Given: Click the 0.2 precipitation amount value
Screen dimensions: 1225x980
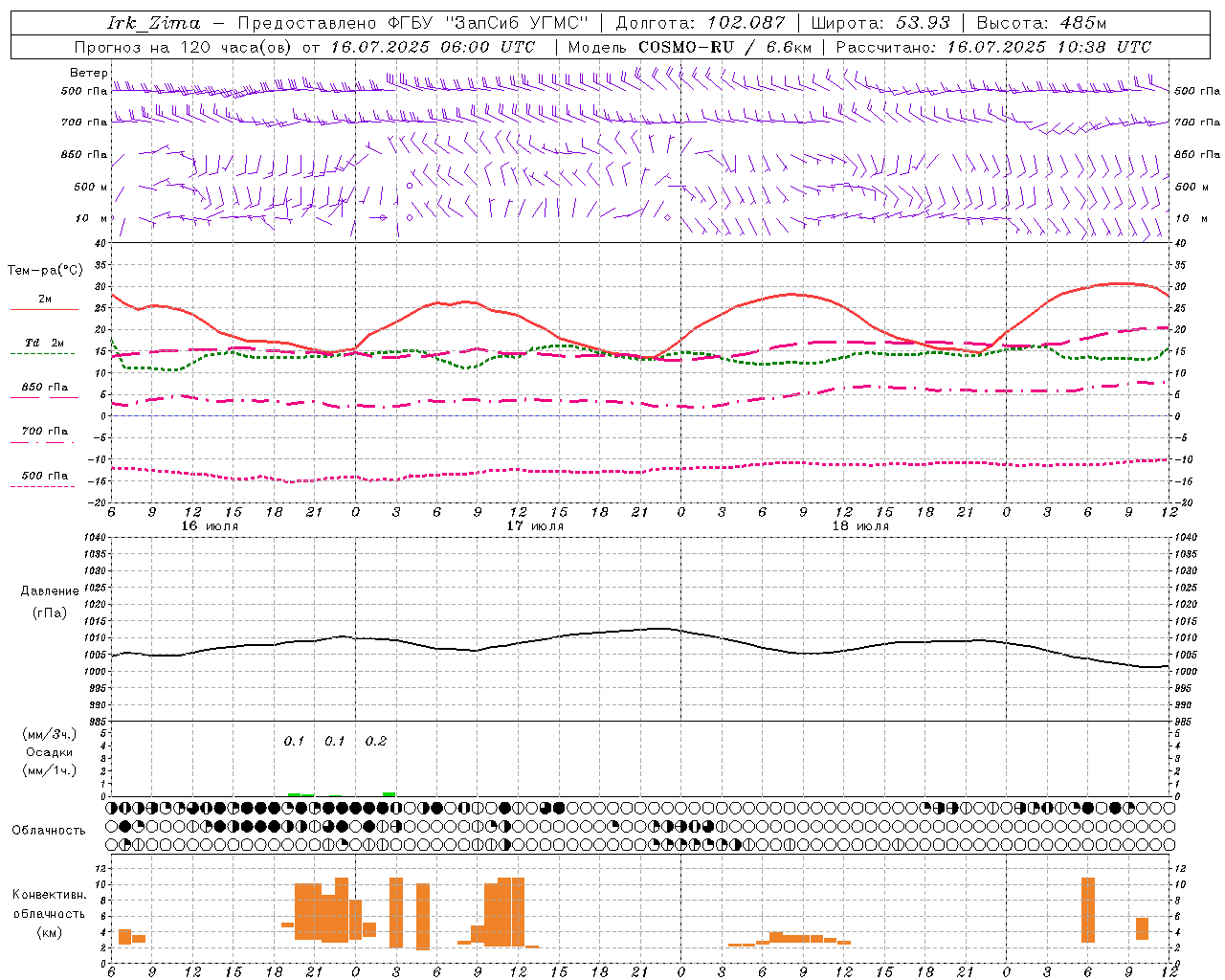Looking at the screenshot, I should (x=376, y=742).
